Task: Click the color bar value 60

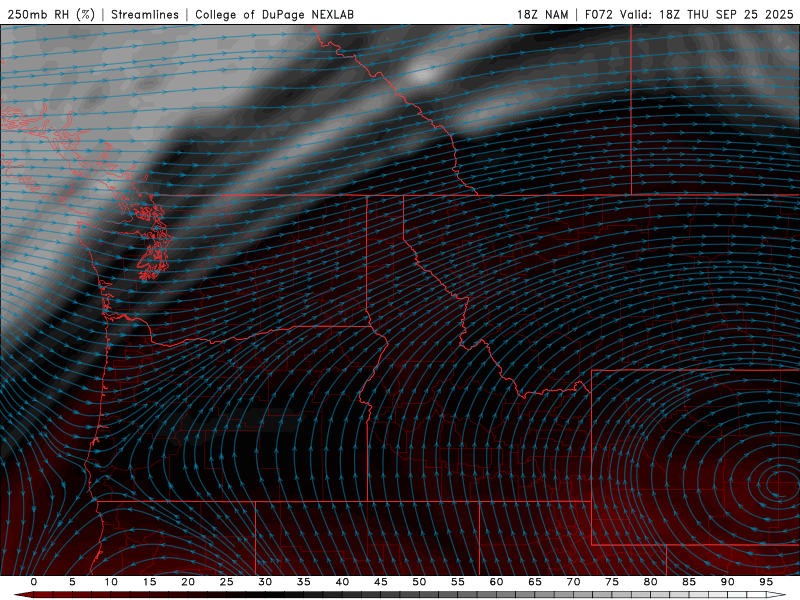Action: [x=496, y=582]
